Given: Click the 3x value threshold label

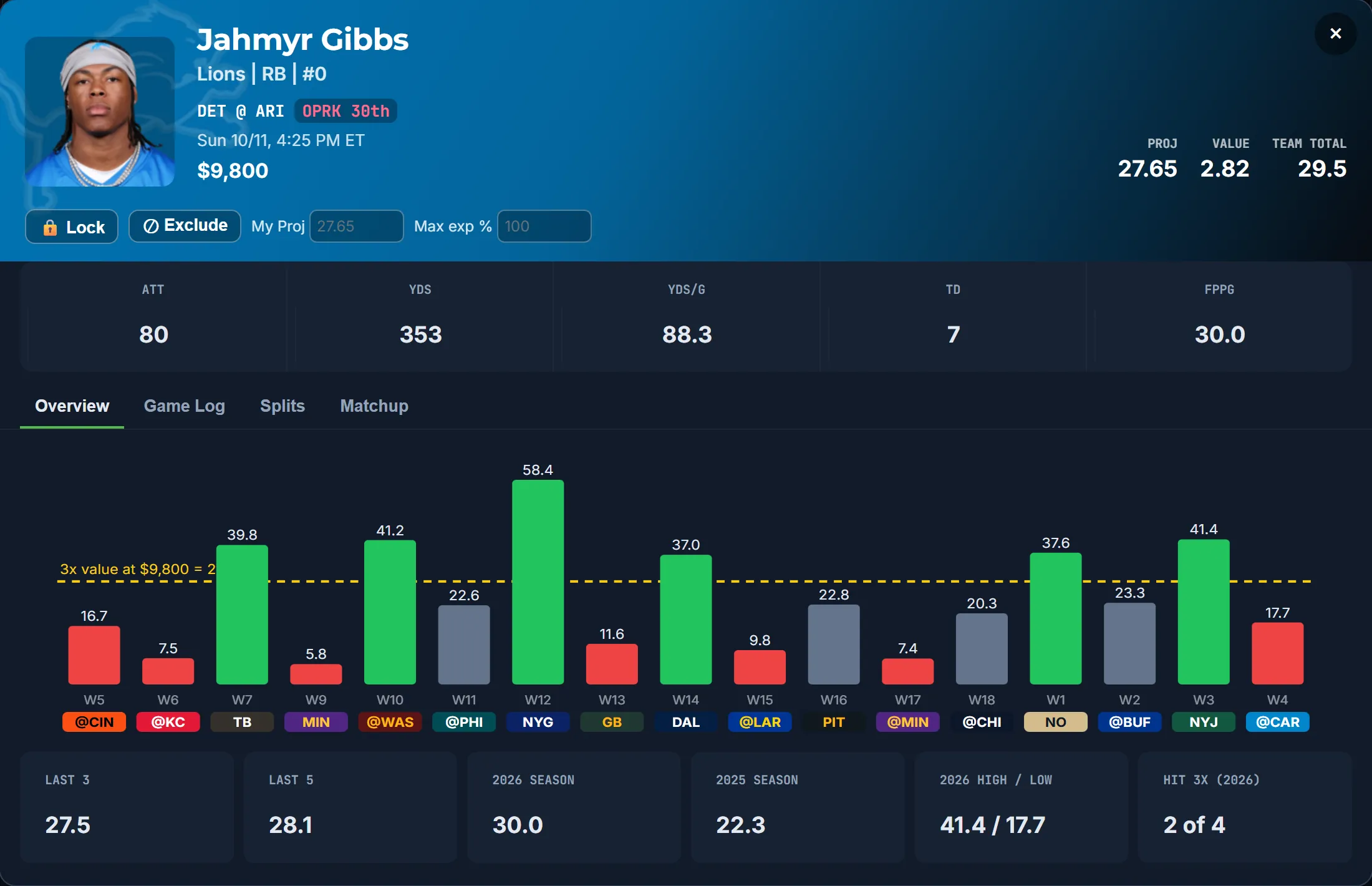Looking at the screenshot, I should [x=137, y=569].
